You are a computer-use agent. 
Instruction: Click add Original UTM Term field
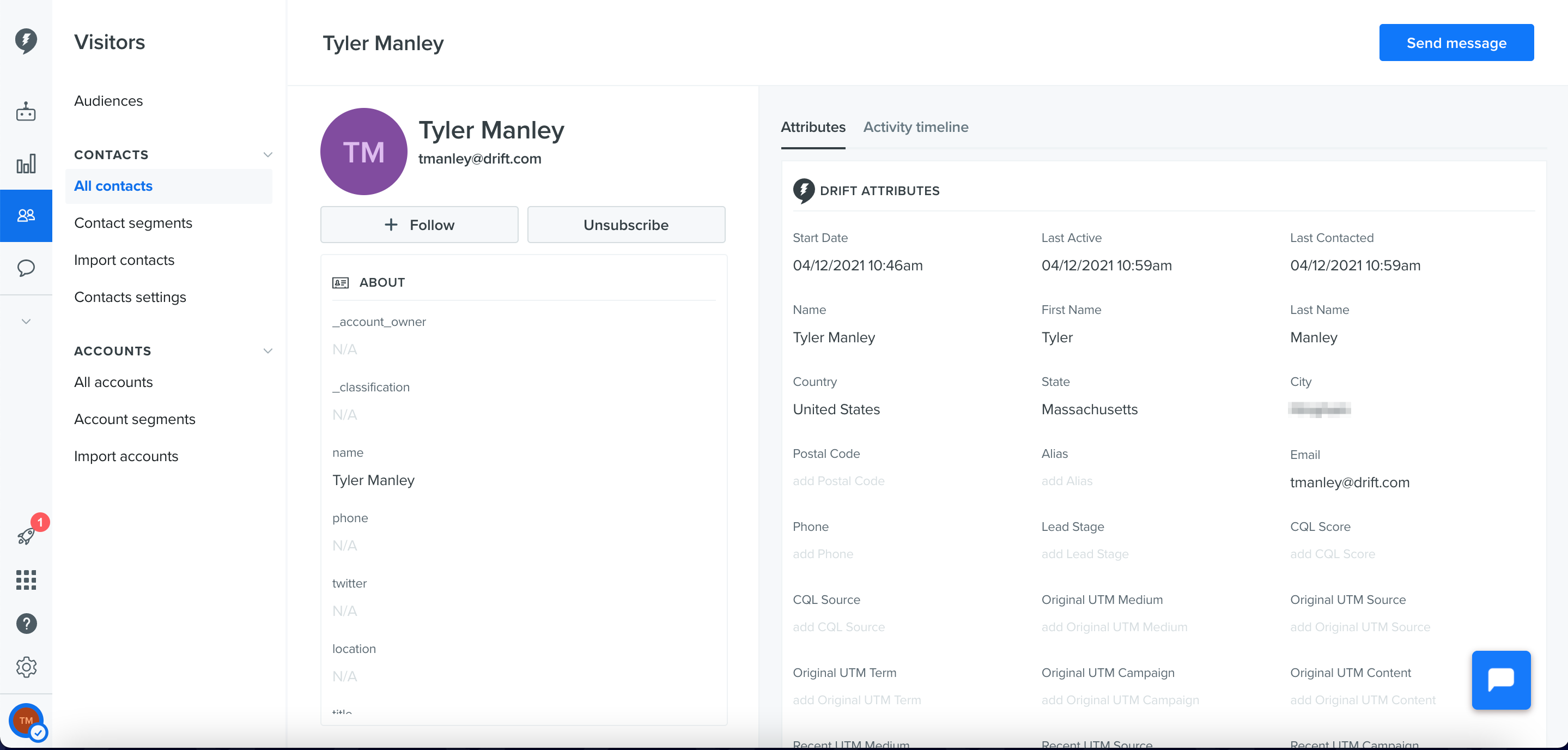point(856,700)
